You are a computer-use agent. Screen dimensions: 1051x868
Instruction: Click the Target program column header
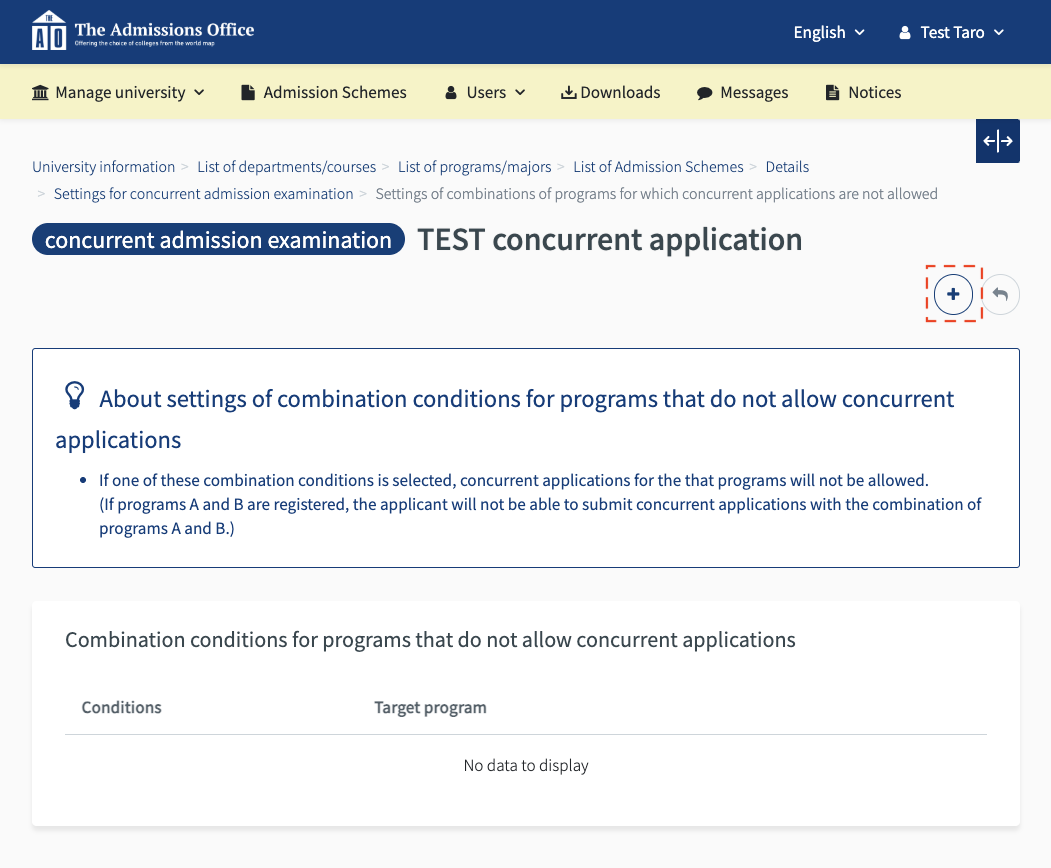pos(430,707)
